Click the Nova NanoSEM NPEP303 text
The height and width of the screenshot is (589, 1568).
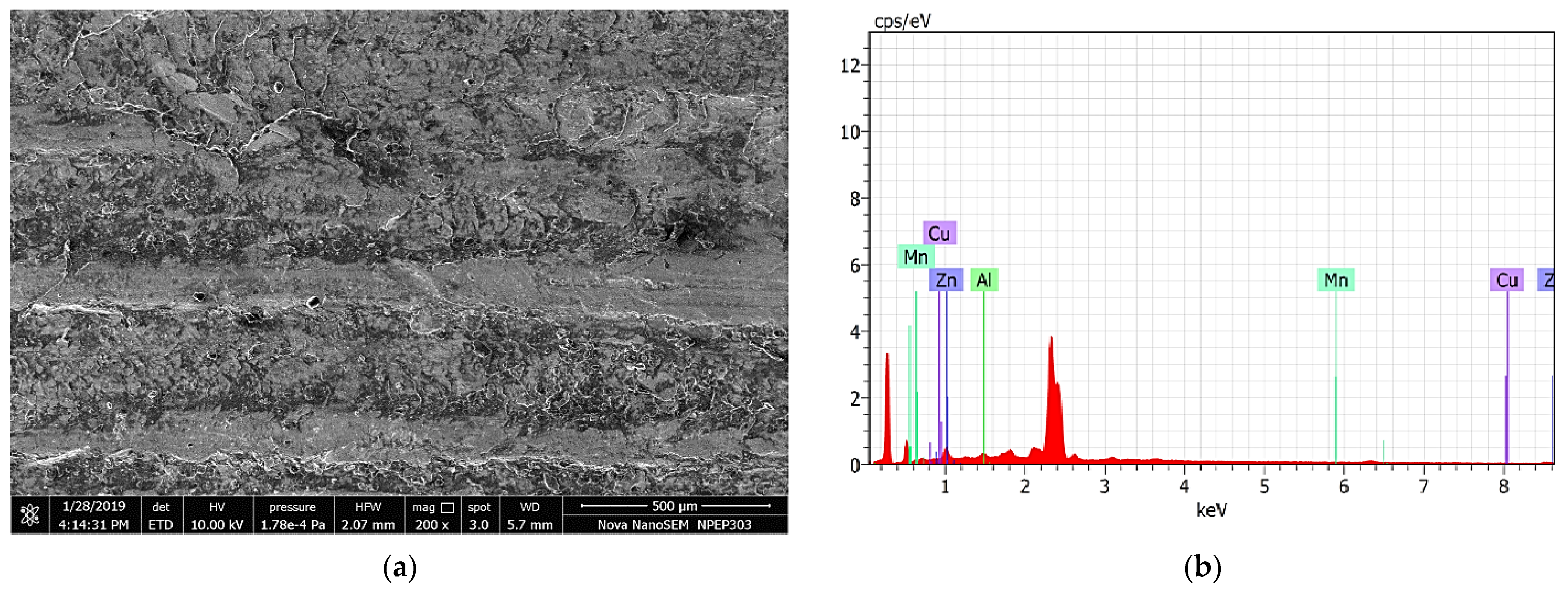click(674, 525)
